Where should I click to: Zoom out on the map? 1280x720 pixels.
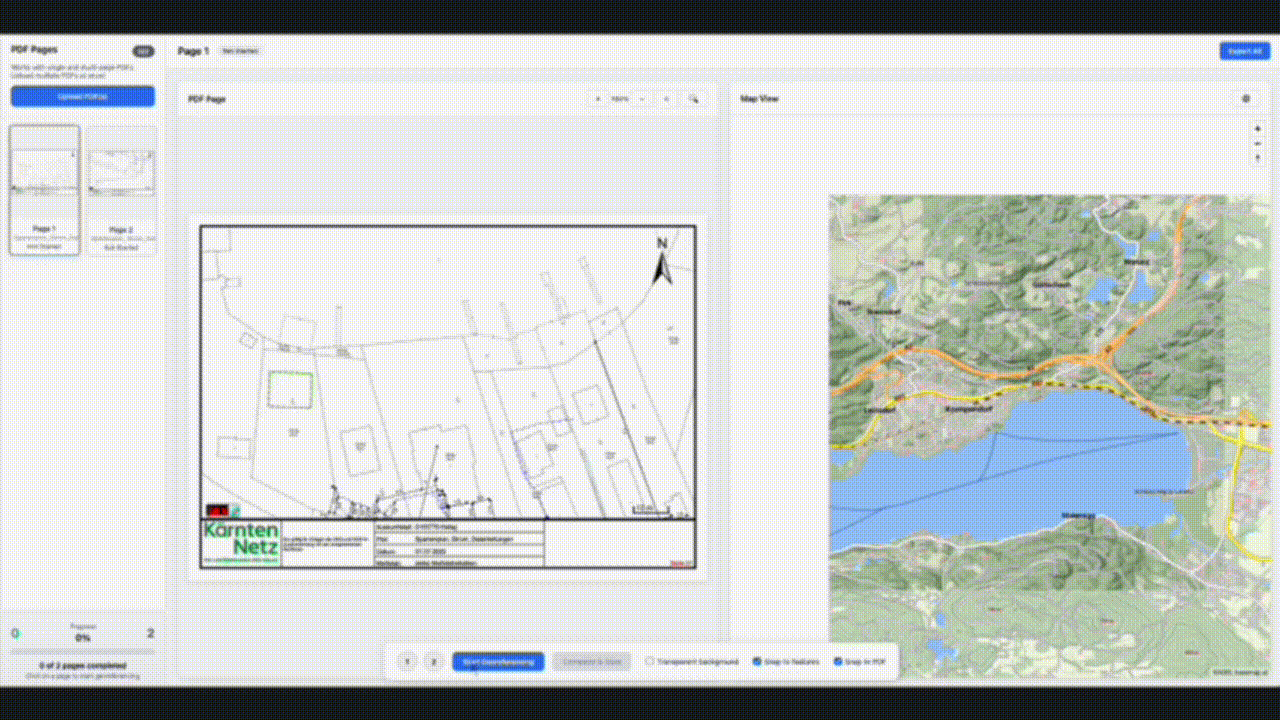coord(1258,144)
